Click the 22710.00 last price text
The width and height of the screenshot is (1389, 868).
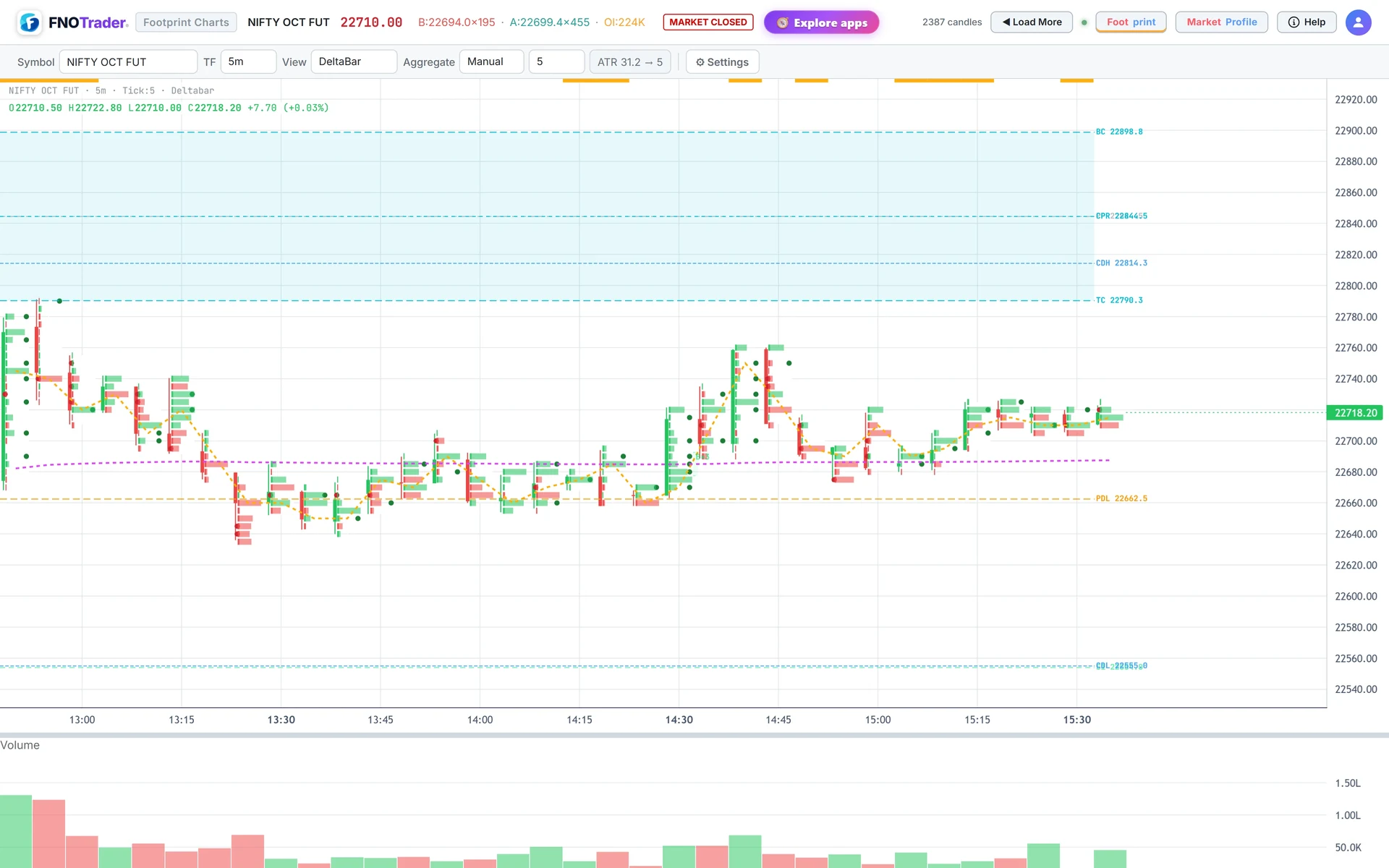pos(371,22)
